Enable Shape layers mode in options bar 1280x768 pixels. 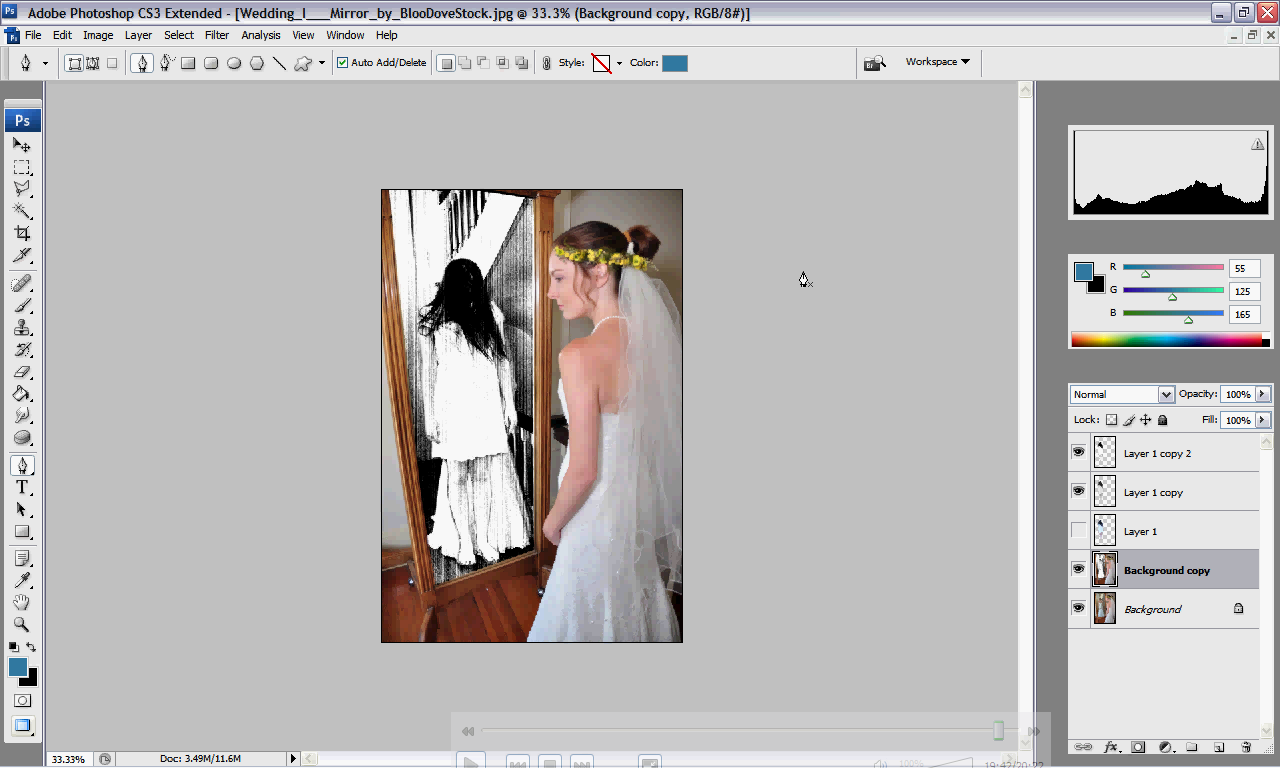74,63
